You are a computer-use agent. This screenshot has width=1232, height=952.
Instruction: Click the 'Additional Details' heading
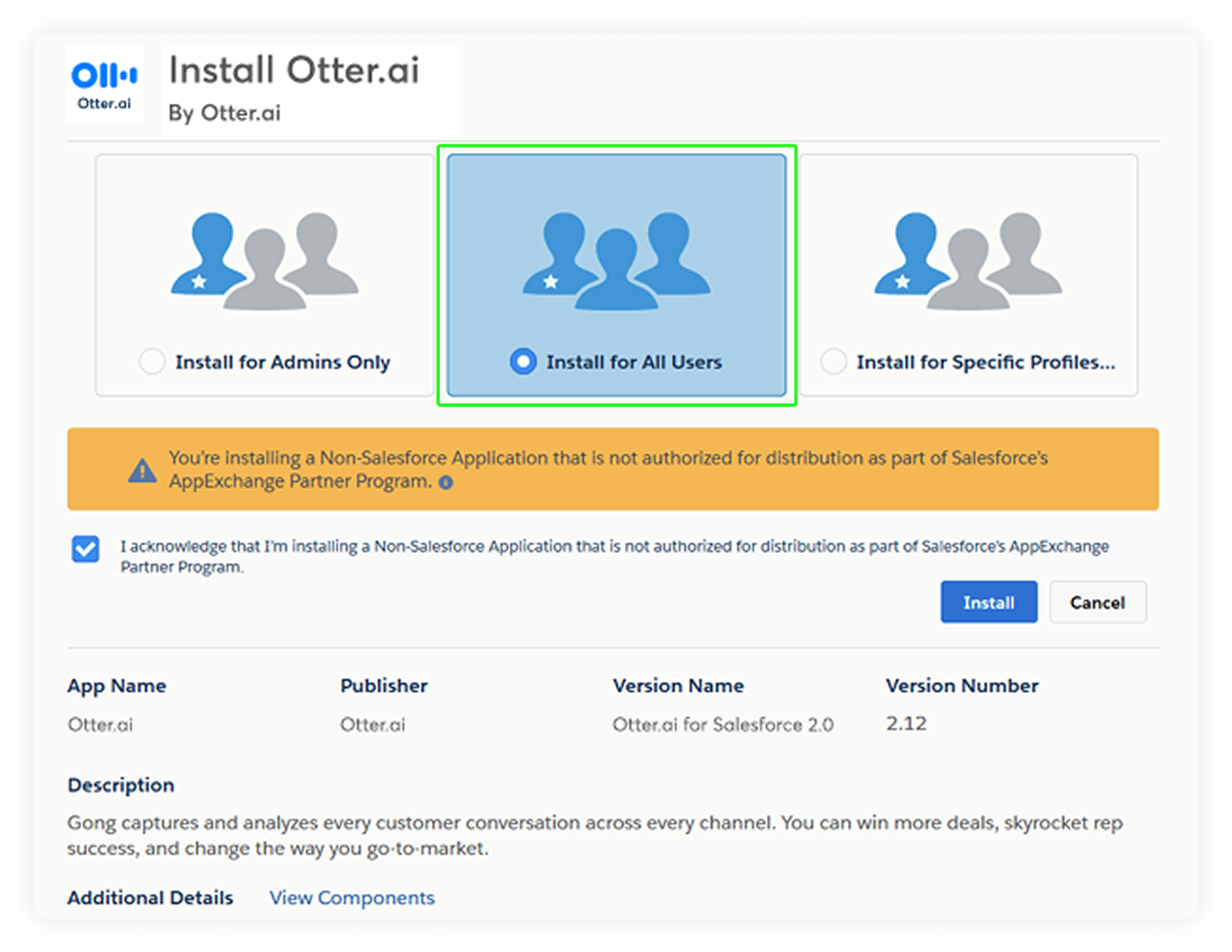(150, 898)
